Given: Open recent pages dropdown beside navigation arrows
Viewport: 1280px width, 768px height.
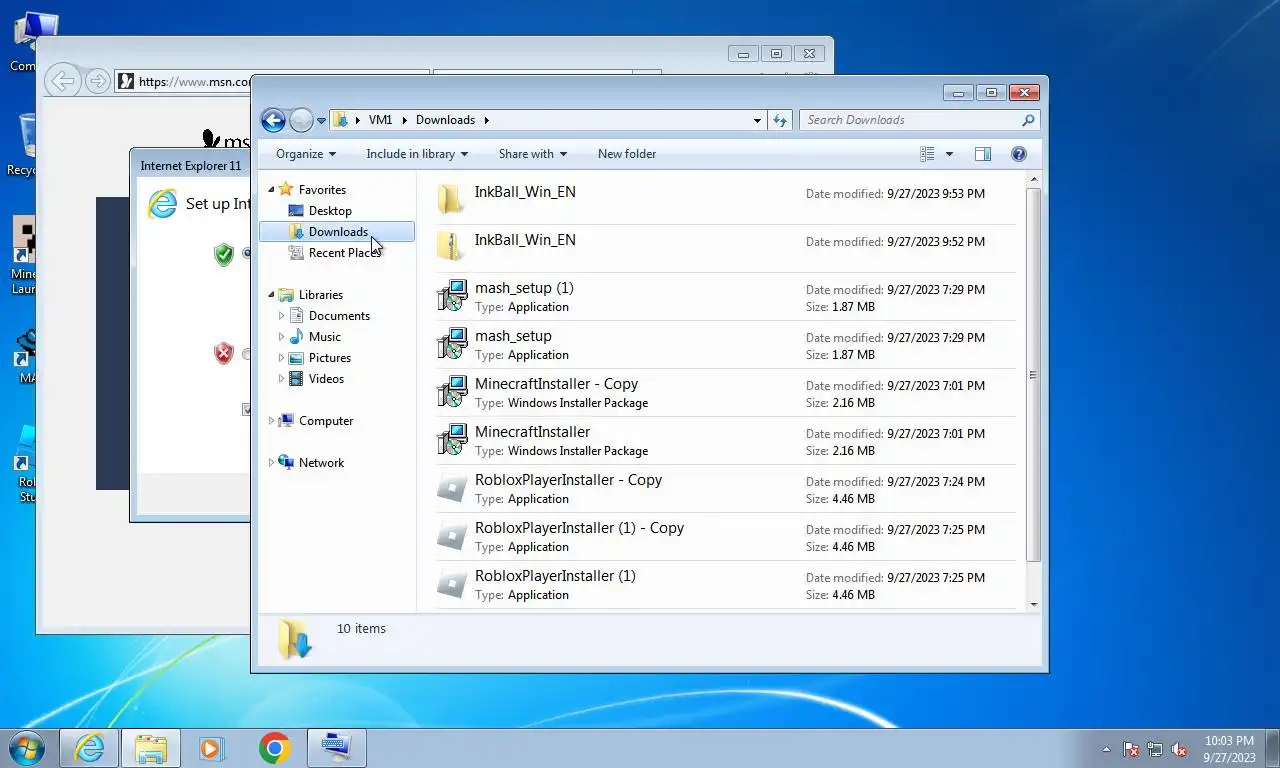Looking at the screenshot, I should coord(321,121).
